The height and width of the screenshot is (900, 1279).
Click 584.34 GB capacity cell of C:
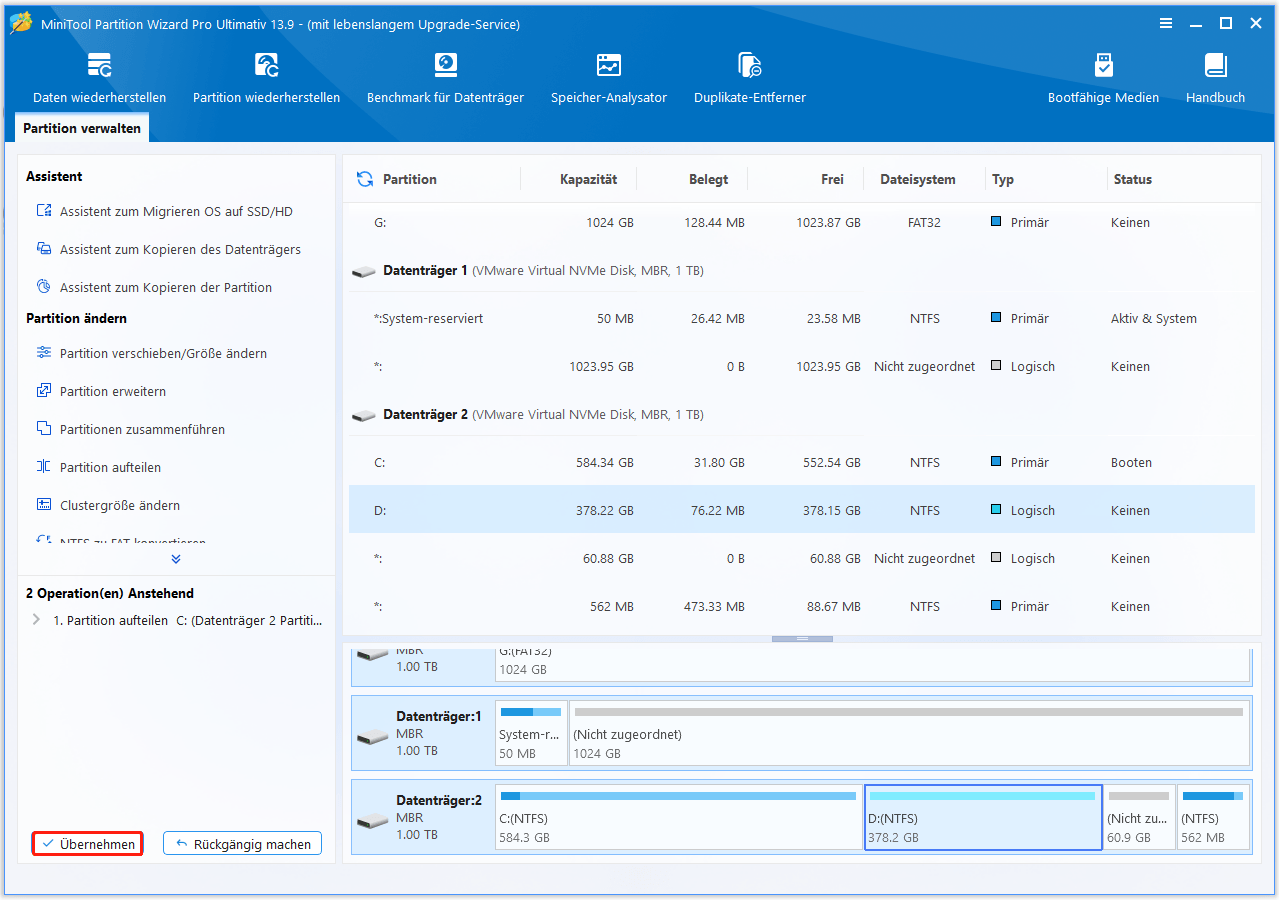tap(603, 463)
